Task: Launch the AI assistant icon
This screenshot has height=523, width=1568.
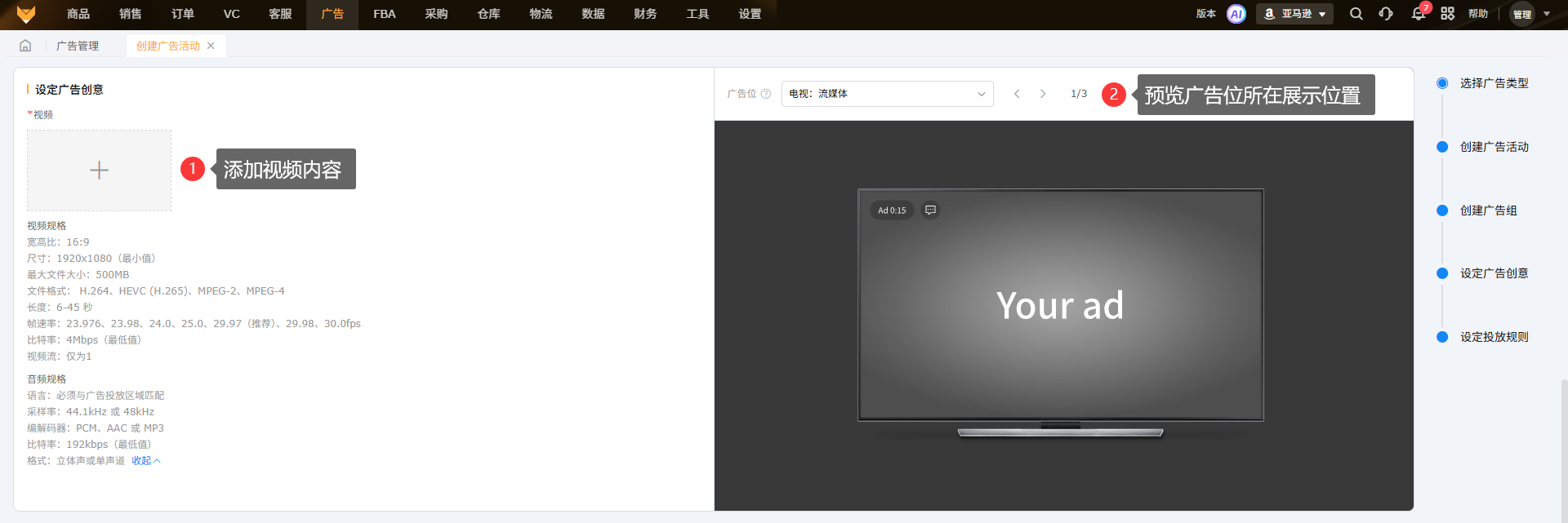Action: (x=1236, y=14)
